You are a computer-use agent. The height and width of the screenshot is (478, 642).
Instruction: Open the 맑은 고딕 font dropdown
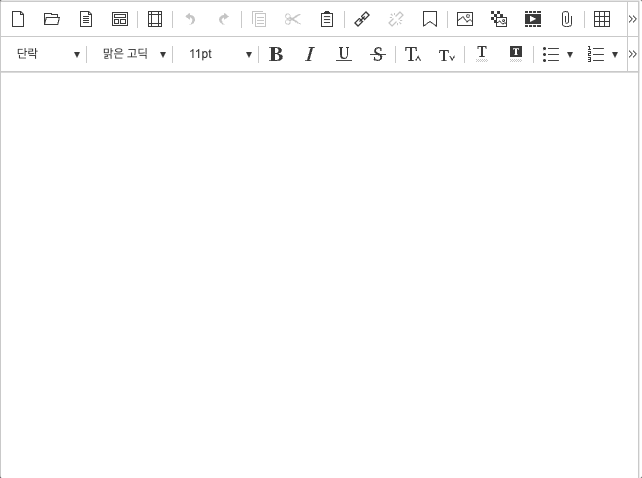coord(133,54)
